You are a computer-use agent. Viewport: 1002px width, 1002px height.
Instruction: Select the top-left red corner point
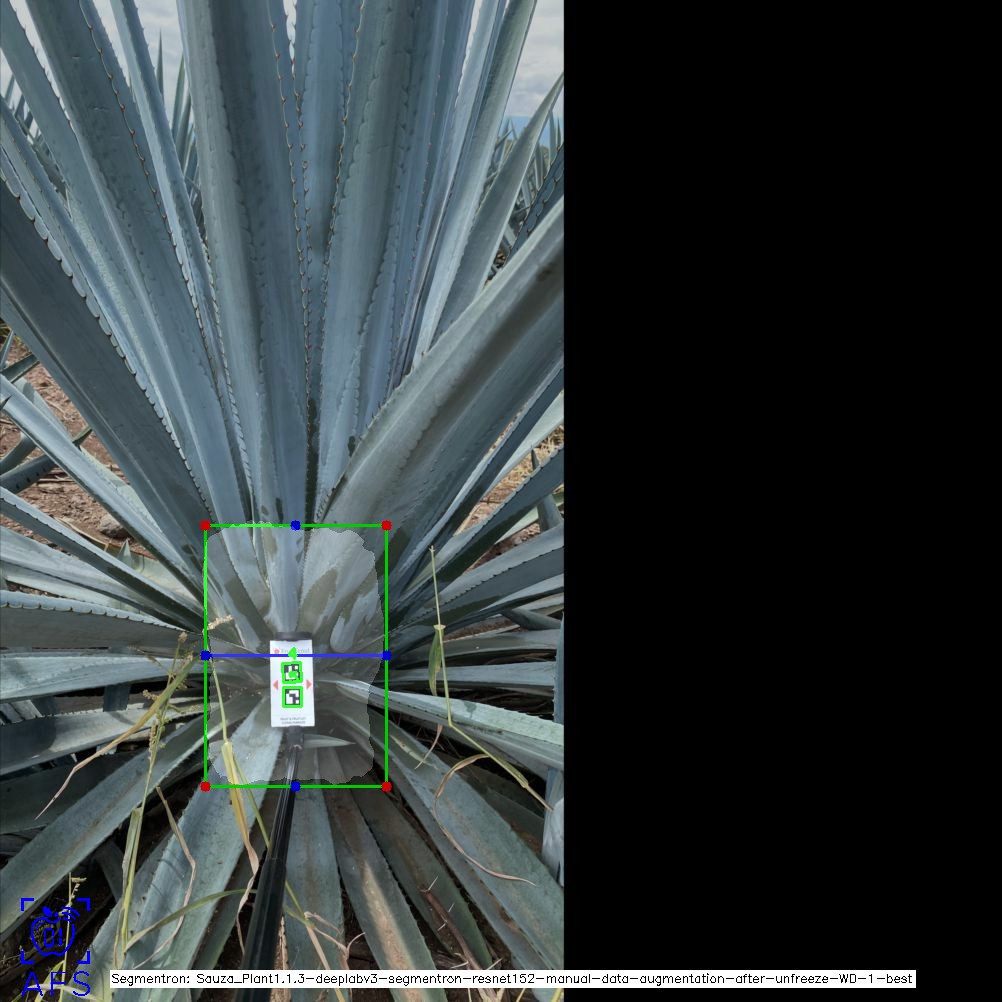point(205,525)
